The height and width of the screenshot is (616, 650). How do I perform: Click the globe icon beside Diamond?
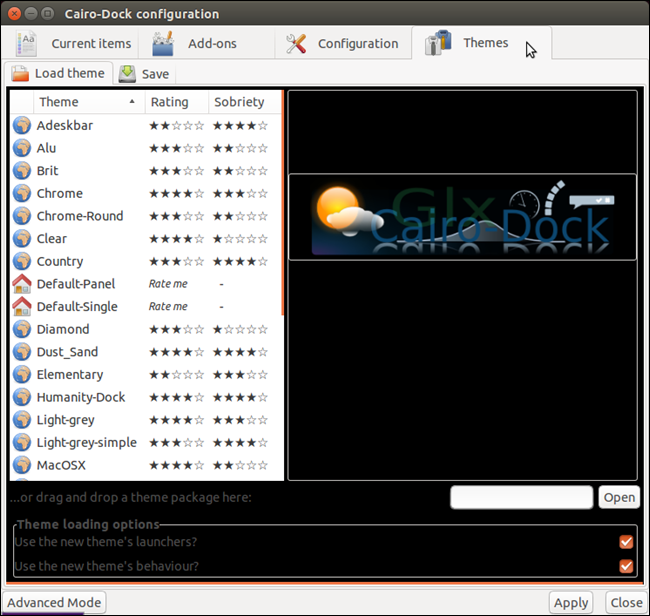tap(22, 329)
